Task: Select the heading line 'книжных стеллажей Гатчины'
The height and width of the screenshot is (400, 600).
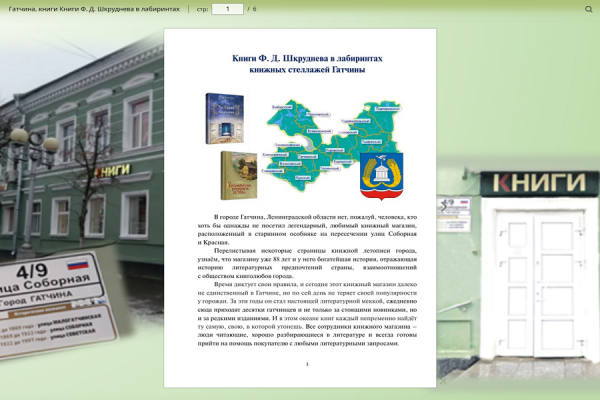Action: pos(307,70)
